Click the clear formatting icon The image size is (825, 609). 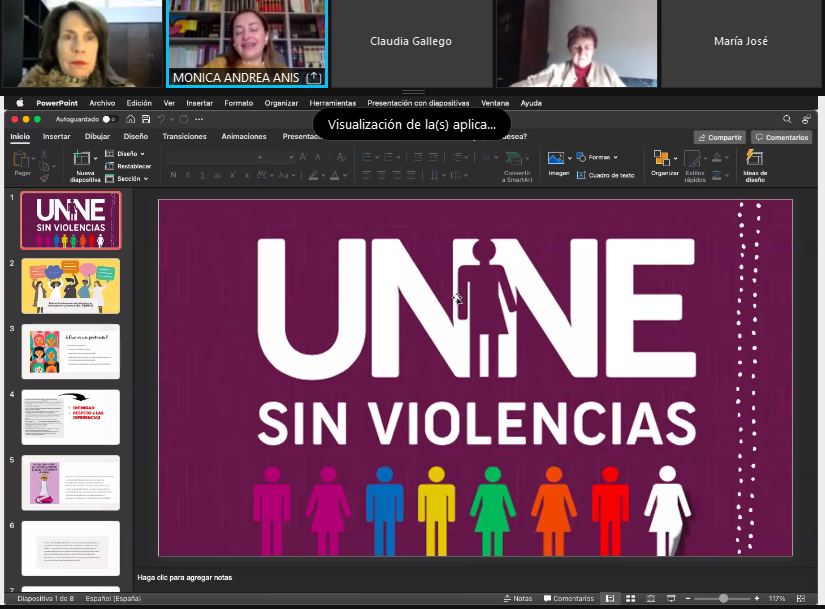tap(341, 157)
